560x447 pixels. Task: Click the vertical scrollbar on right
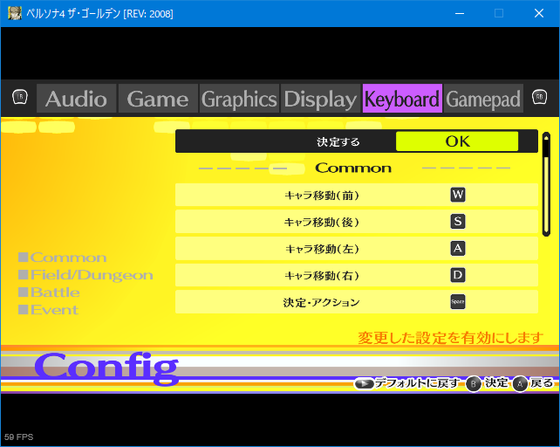[546, 184]
